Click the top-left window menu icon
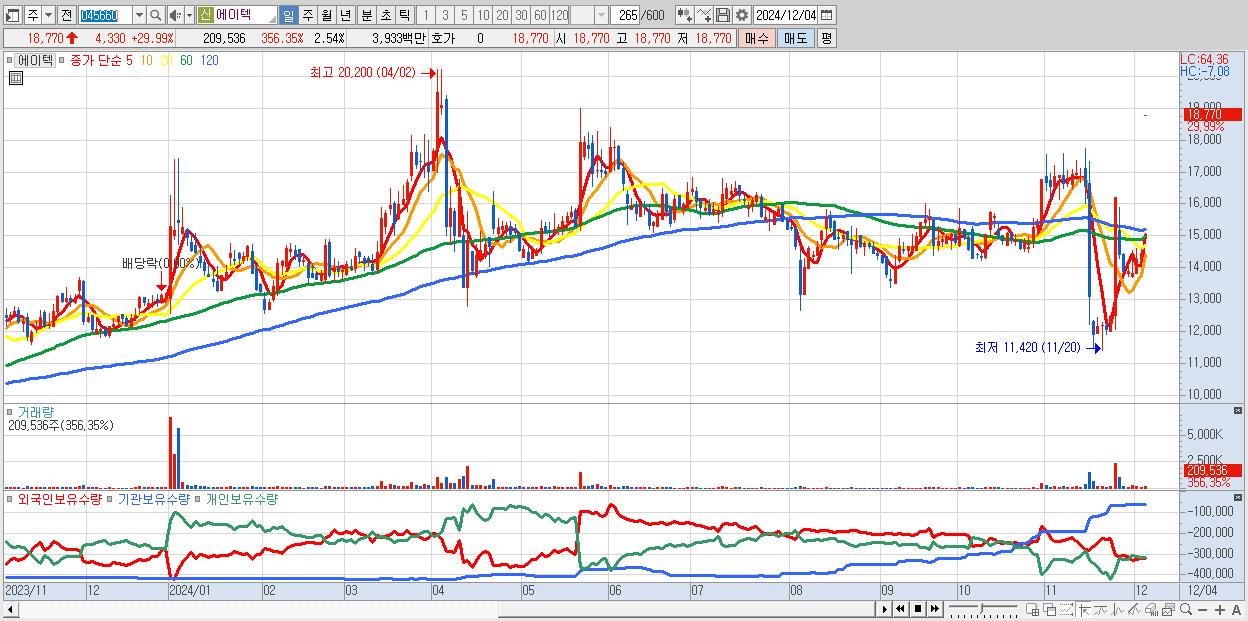 [x=12, y=15]
